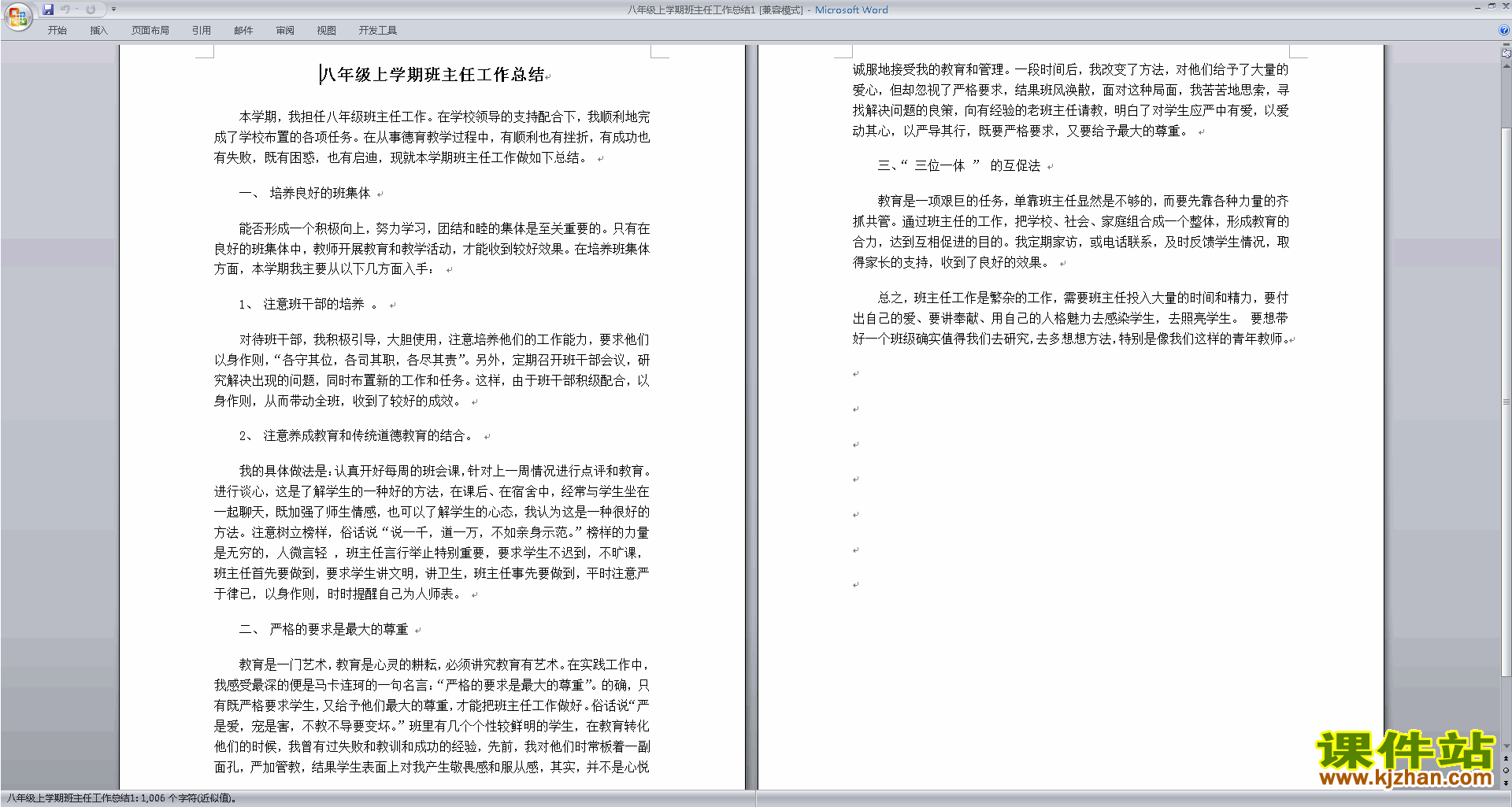
Task: Click the status bar character count text
Action: 120,798
